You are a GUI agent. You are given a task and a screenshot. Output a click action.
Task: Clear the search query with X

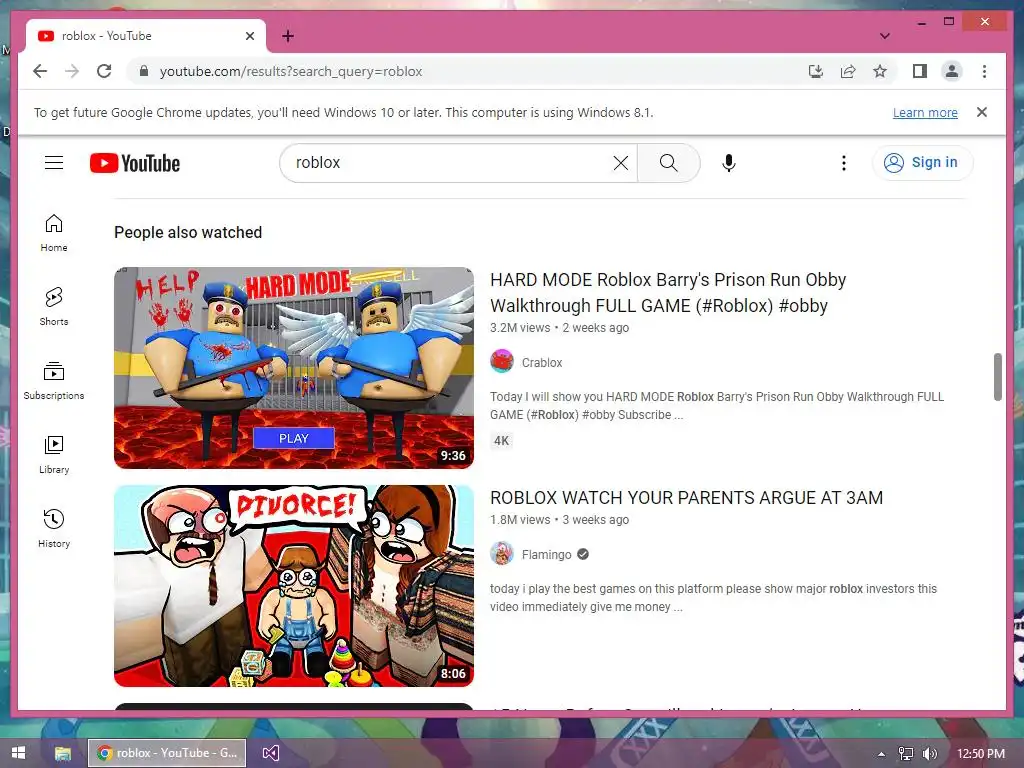[x=621, y=163]
